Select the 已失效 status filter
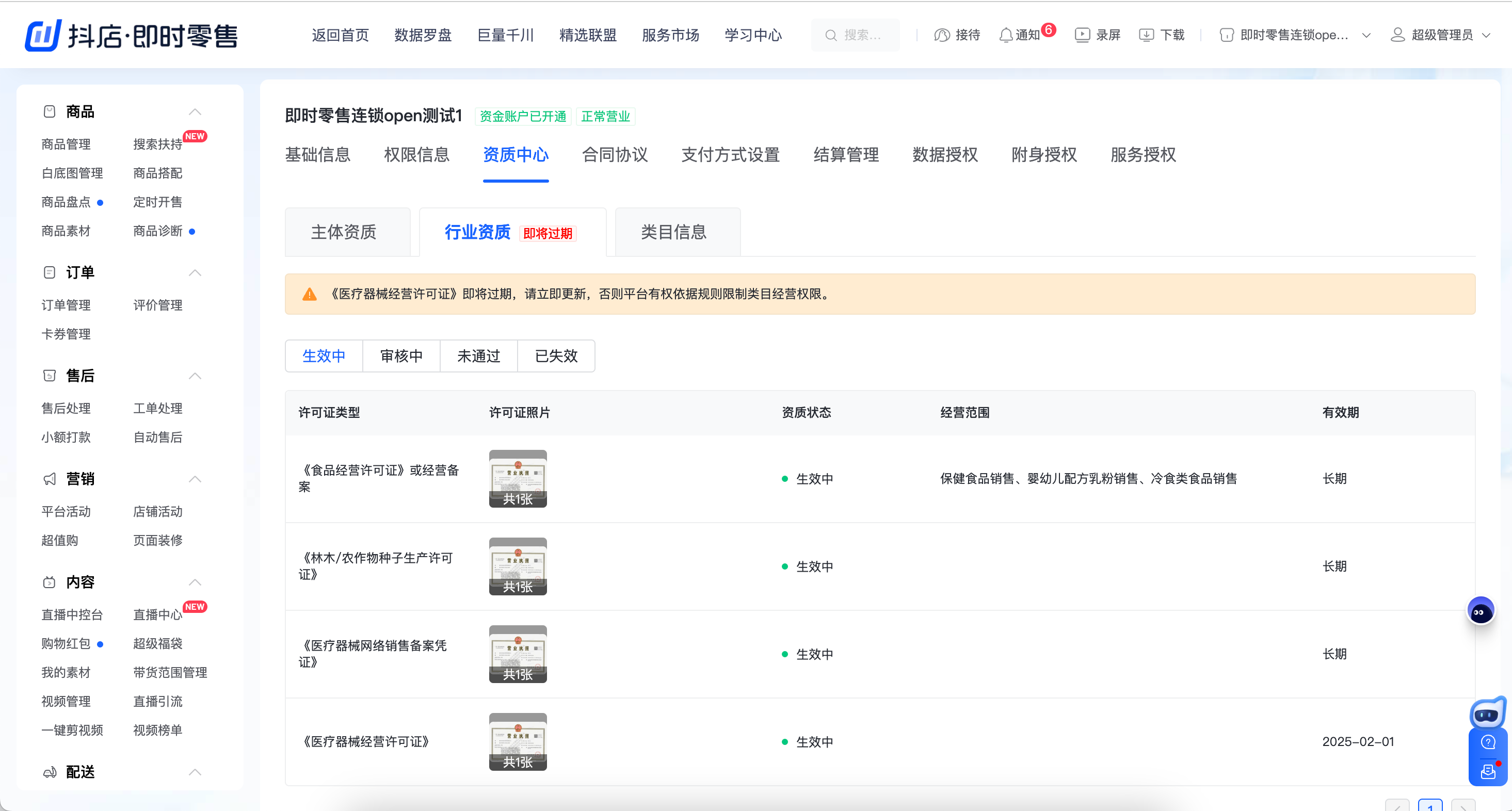This screenshot has width=1512, height=811. point(556,355)
